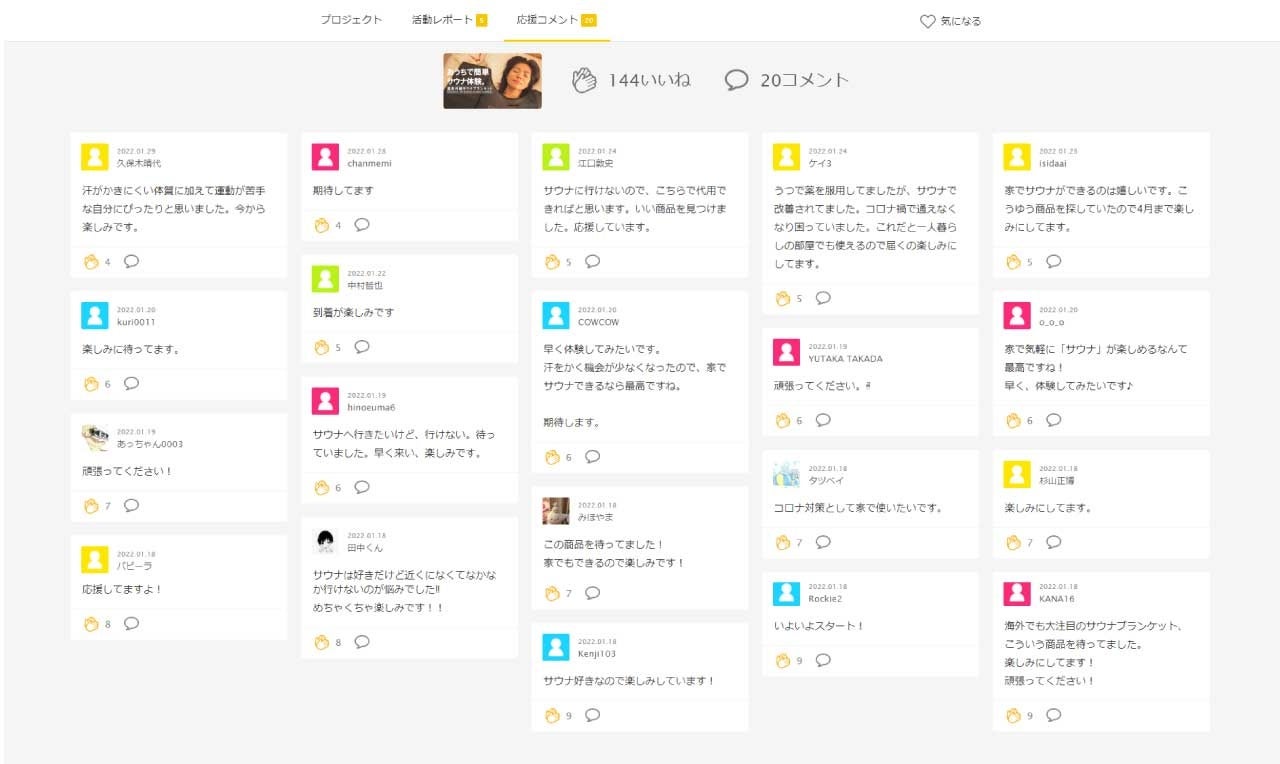Toggle the clap like on パピーラ's comment
The width and height of the screenshot is (1280, 764).
92,624
